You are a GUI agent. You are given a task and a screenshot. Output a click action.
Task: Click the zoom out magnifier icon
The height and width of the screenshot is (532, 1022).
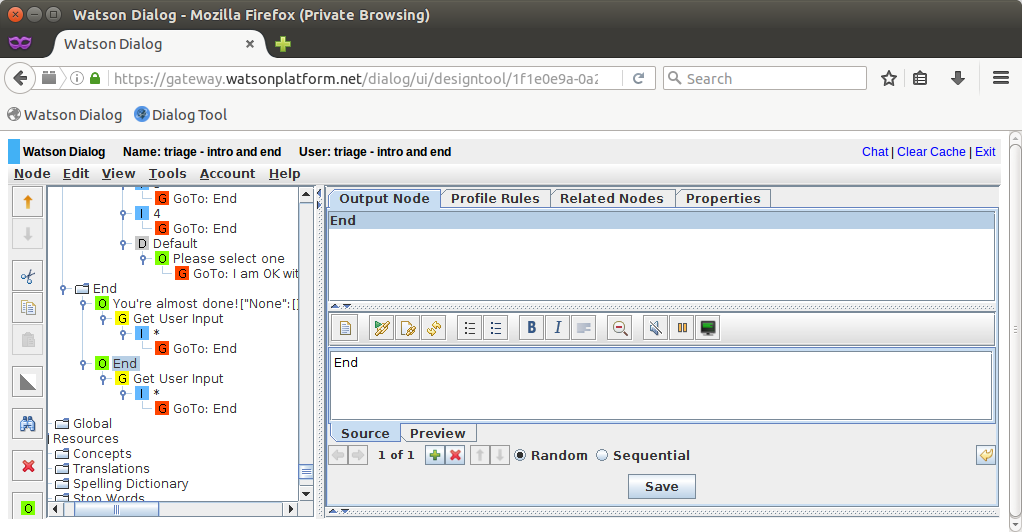(x=620, y=328)
